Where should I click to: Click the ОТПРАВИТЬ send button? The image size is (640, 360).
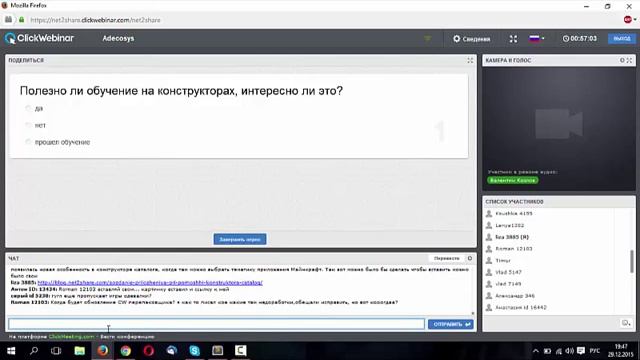coord(451,324)
